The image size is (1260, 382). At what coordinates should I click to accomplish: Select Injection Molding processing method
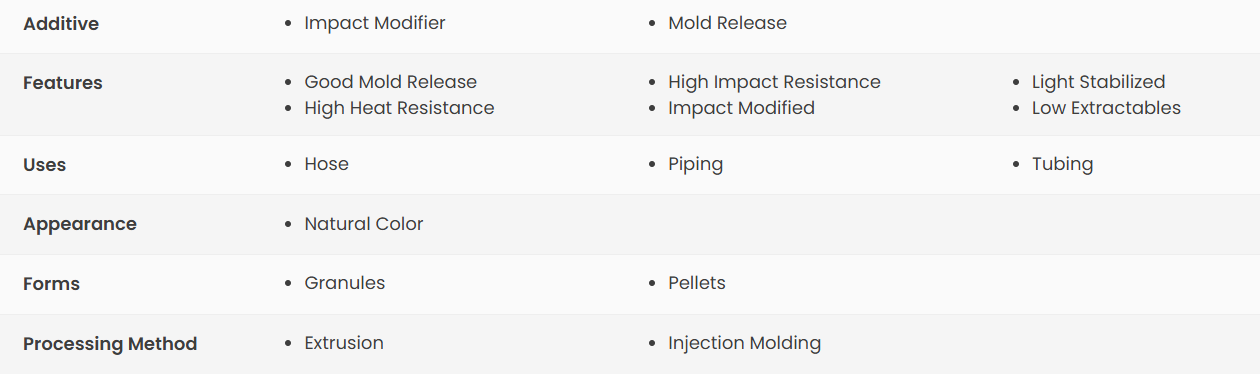click(744, 343)
